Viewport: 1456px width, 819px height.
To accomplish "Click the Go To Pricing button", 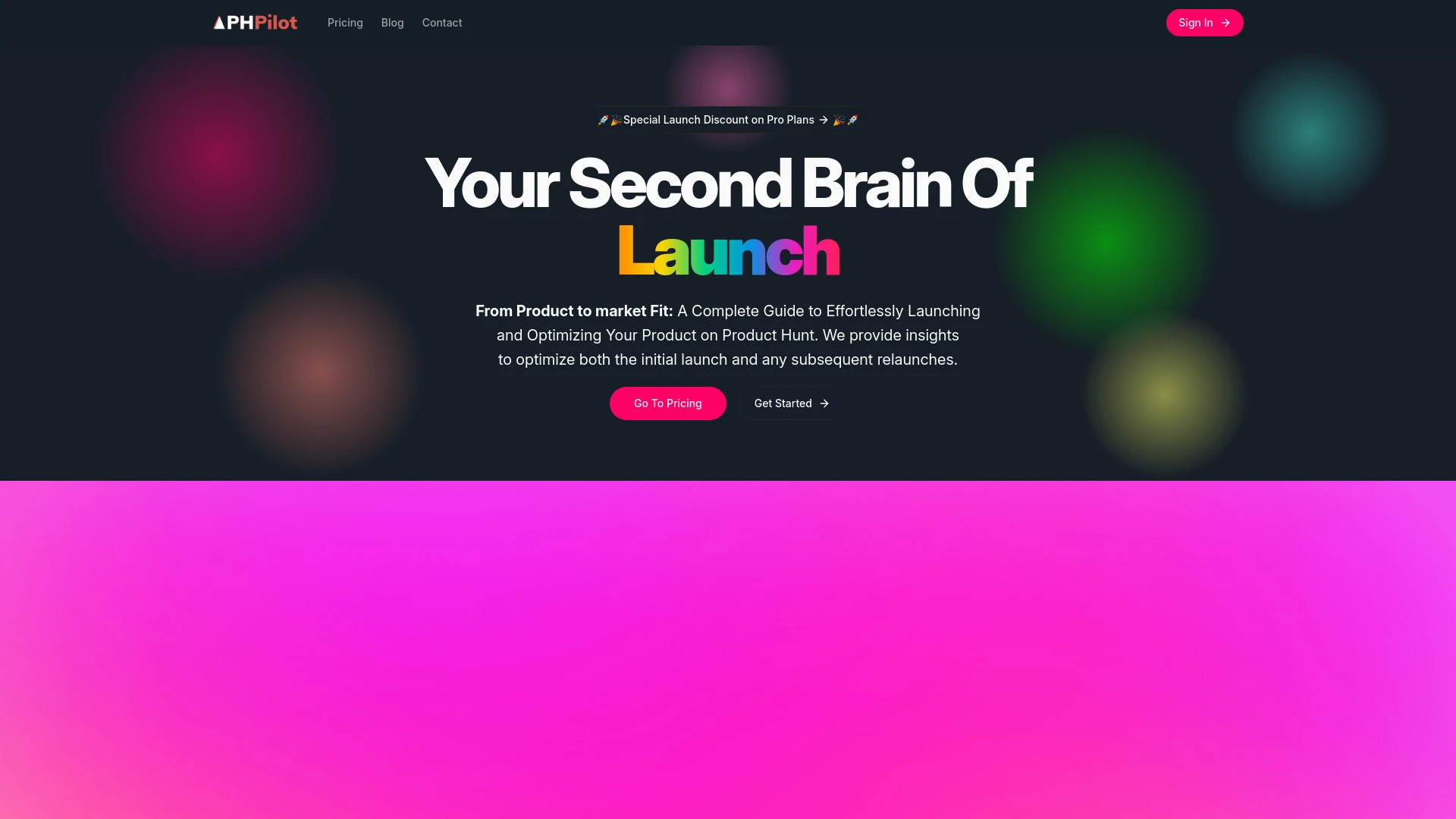I will tap(668, 403).
